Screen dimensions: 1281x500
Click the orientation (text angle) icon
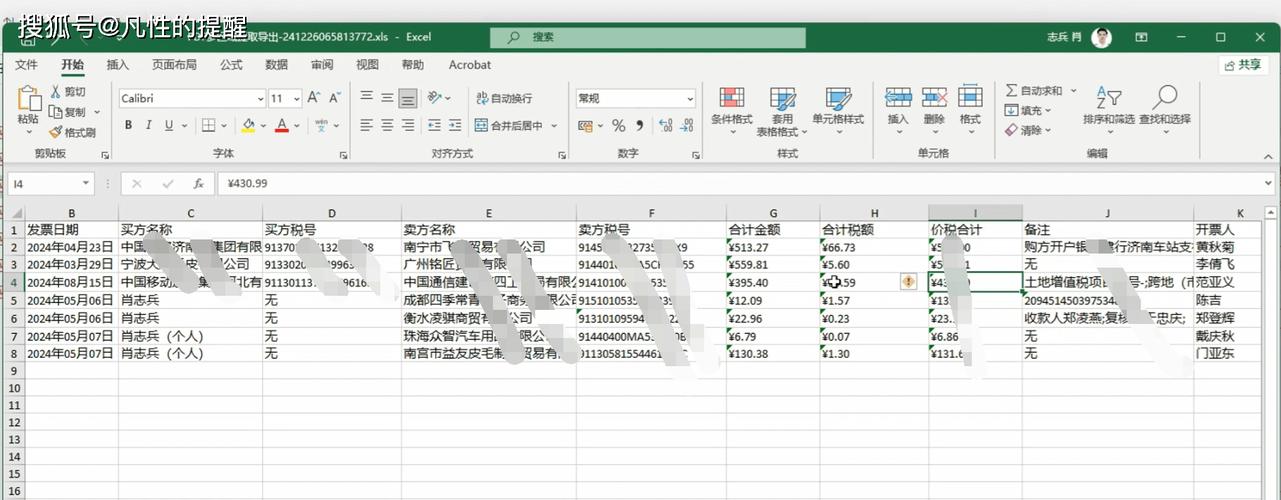434,98
